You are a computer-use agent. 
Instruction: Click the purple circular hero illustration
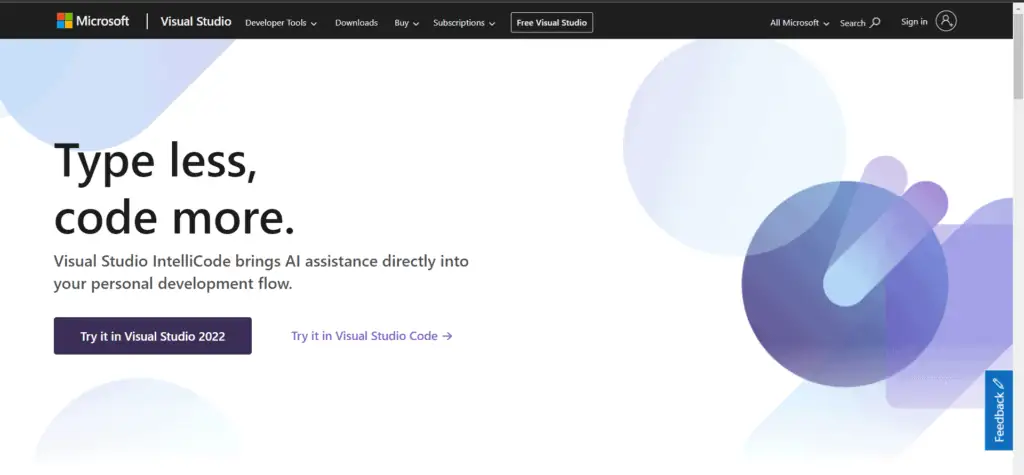tap(844, 283)
